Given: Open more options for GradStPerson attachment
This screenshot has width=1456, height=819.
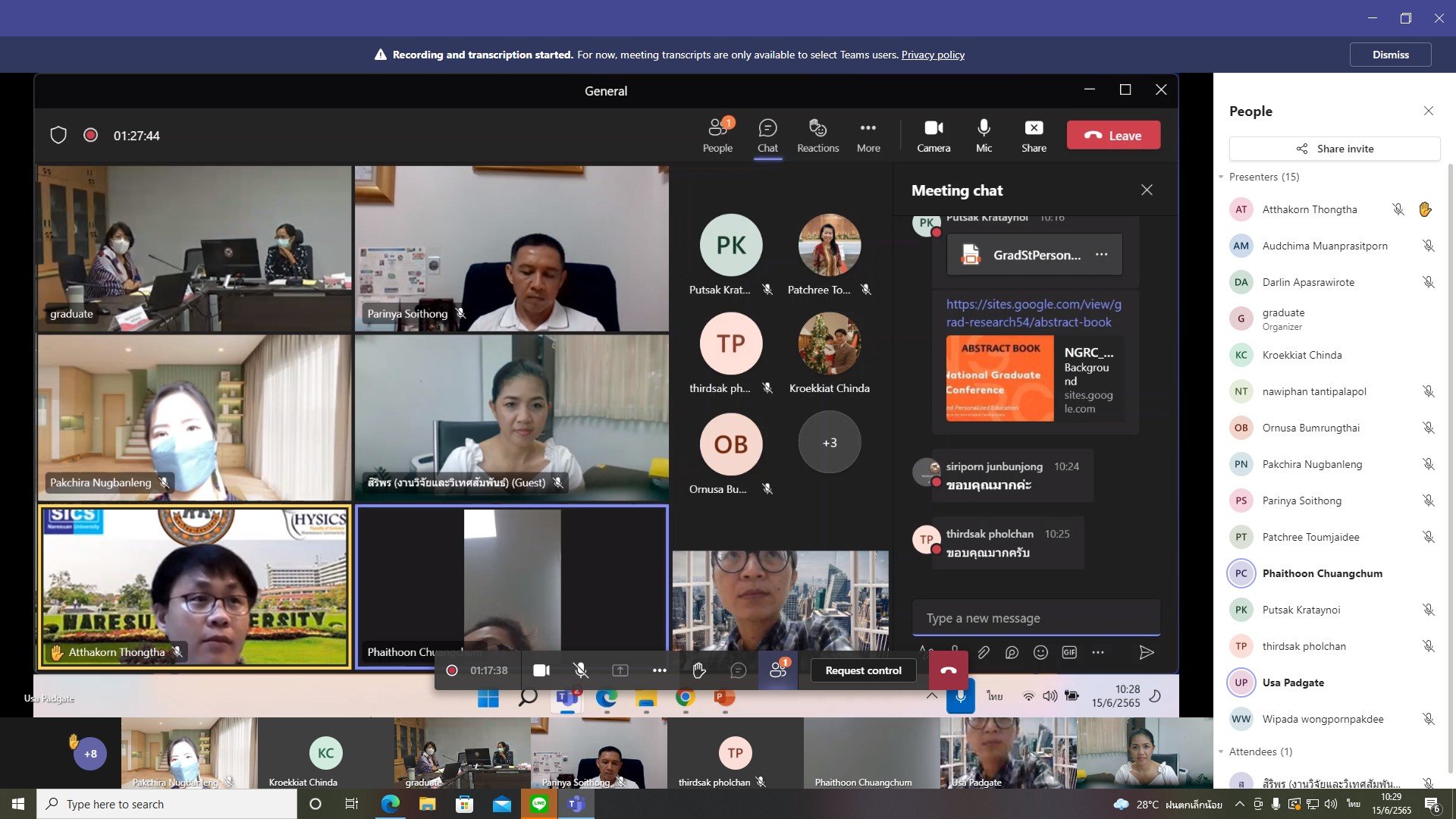Looking at the screenshot, I should click(x=1102, y=255).
